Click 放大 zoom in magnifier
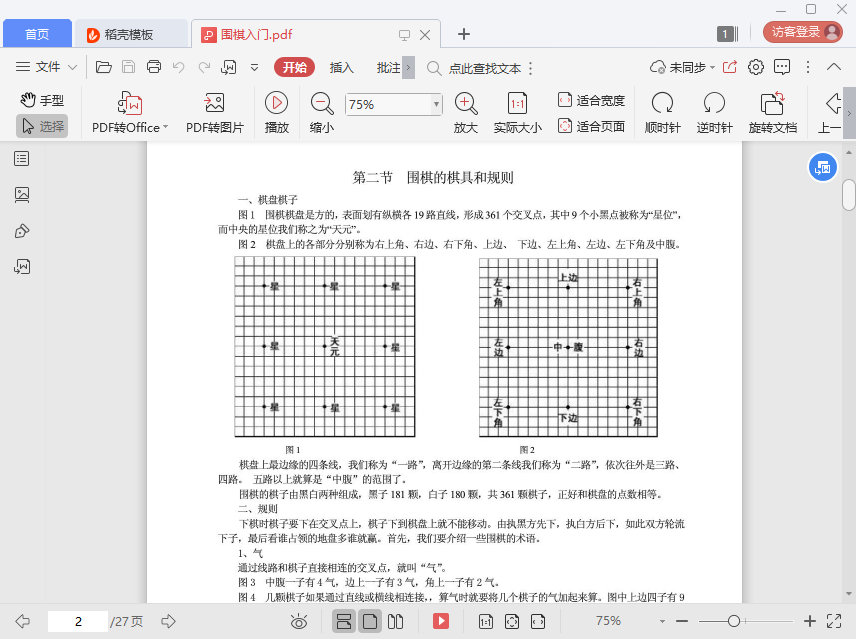856x639 pixels. point(466,113)
